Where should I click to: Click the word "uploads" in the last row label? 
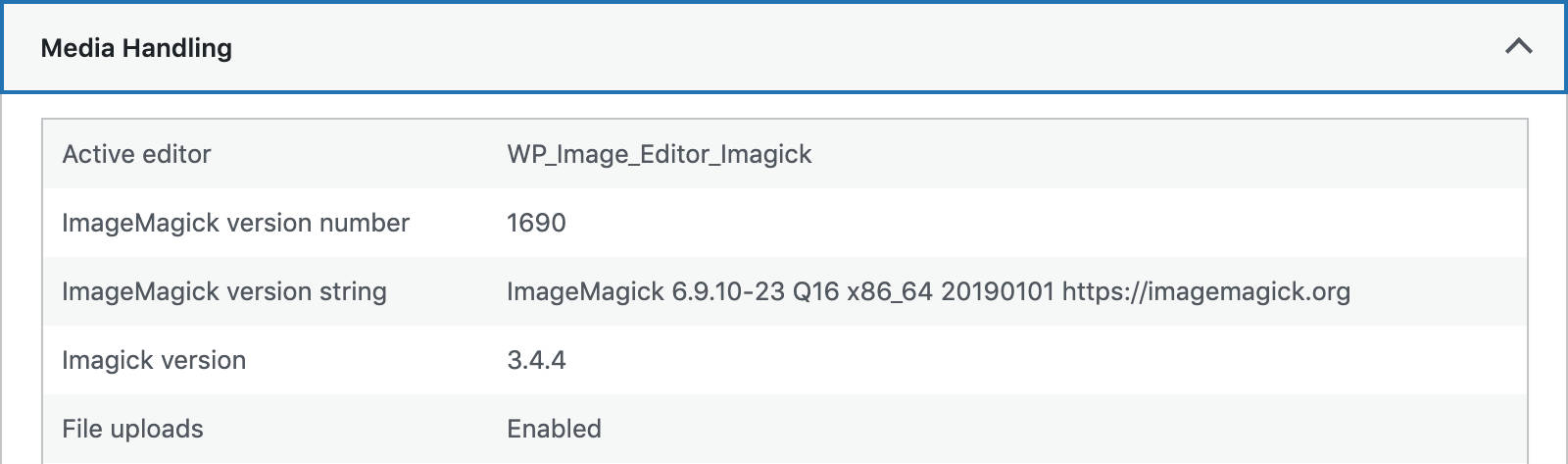point(156,429)
